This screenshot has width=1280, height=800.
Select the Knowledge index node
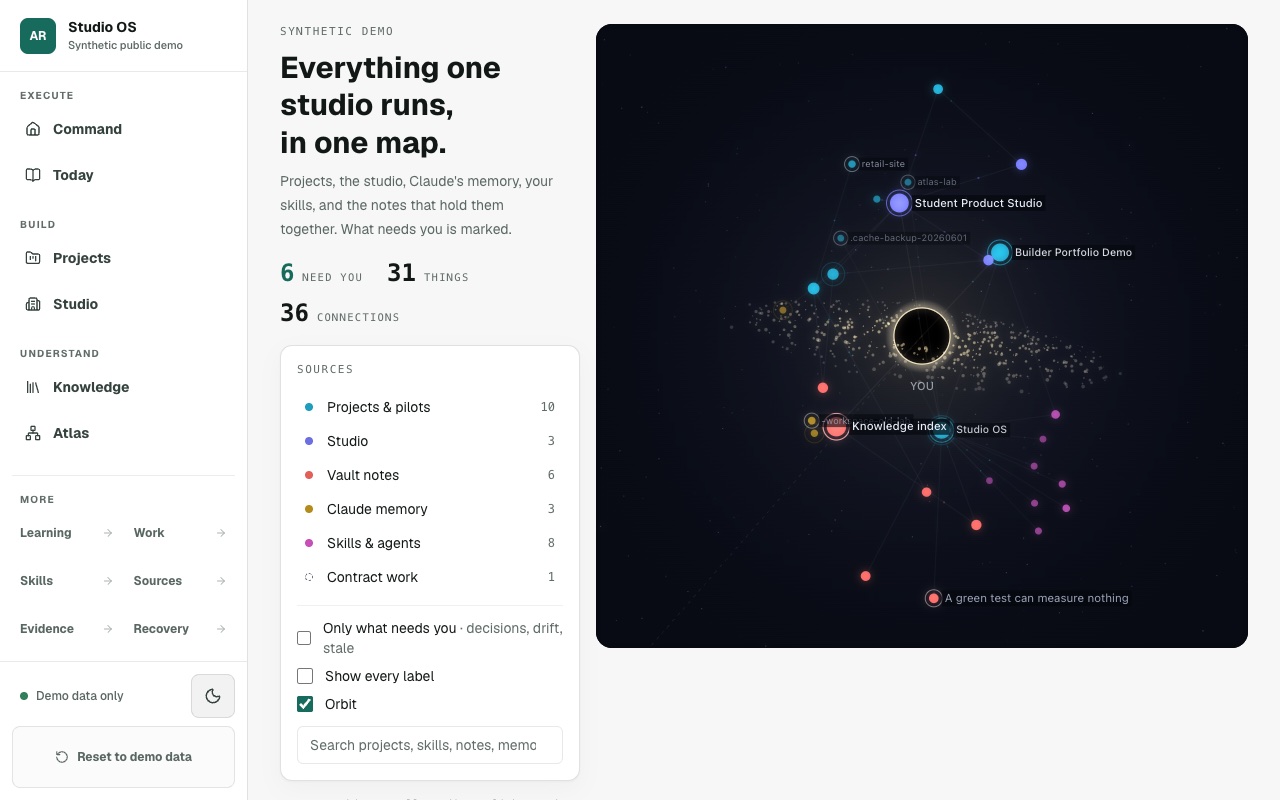(836, 427)
